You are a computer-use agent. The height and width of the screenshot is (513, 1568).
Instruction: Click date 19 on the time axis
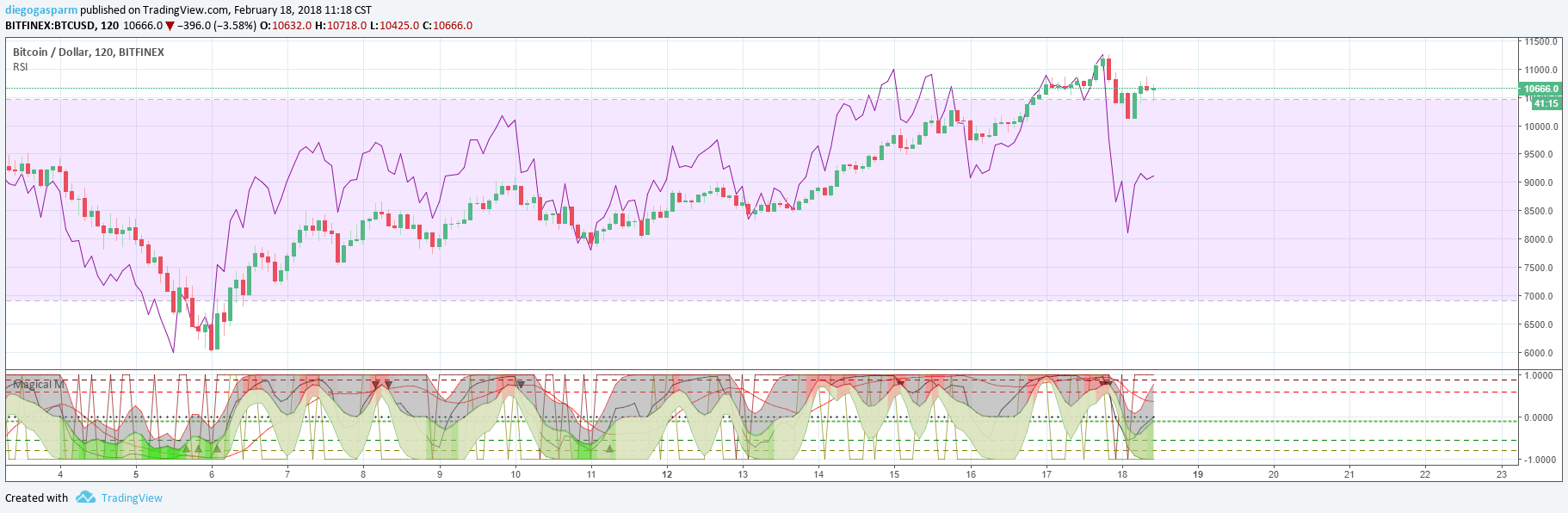click(x=1198, y=473)
